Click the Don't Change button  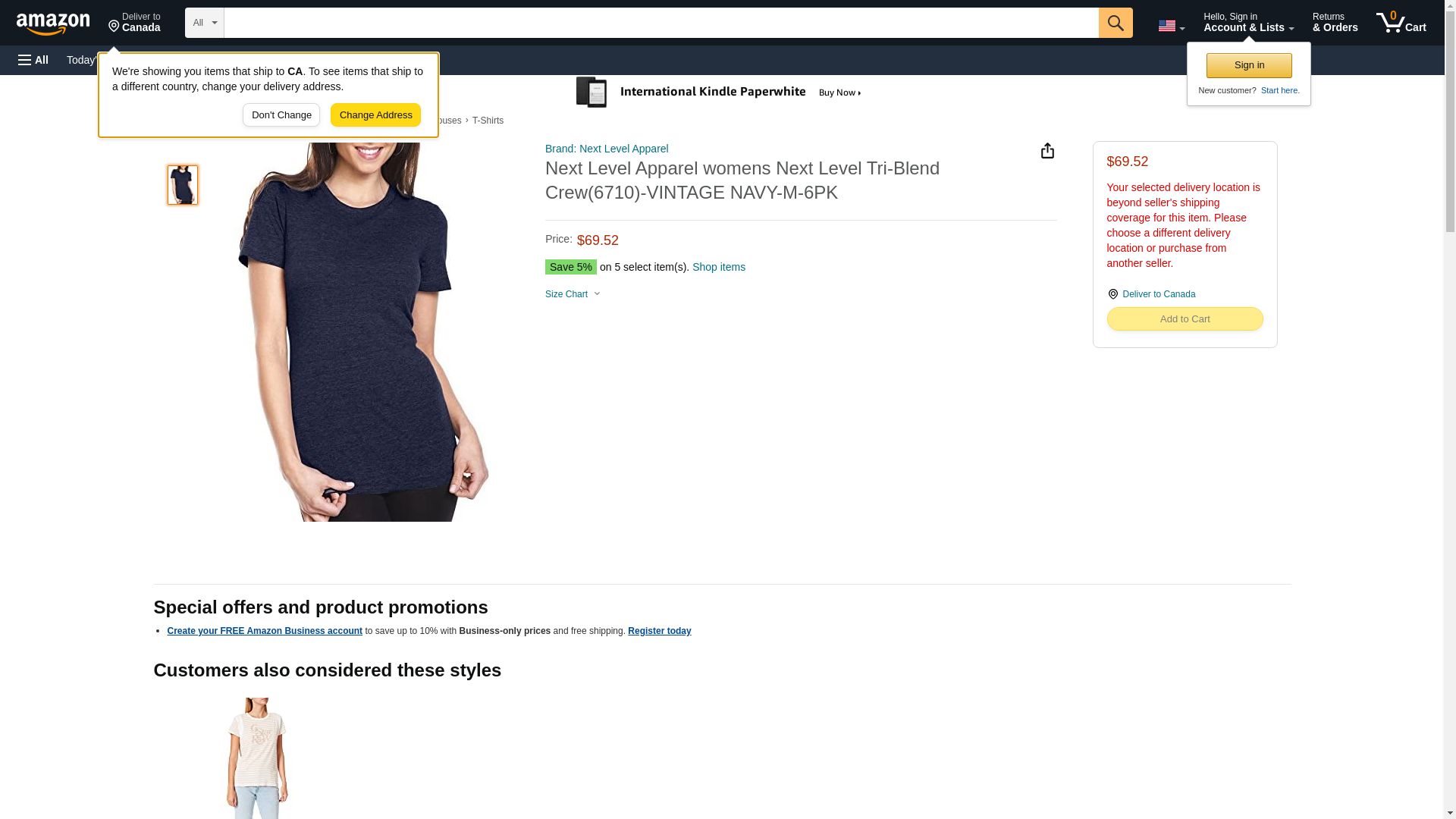pyautogui.click(x=281, y=115)
